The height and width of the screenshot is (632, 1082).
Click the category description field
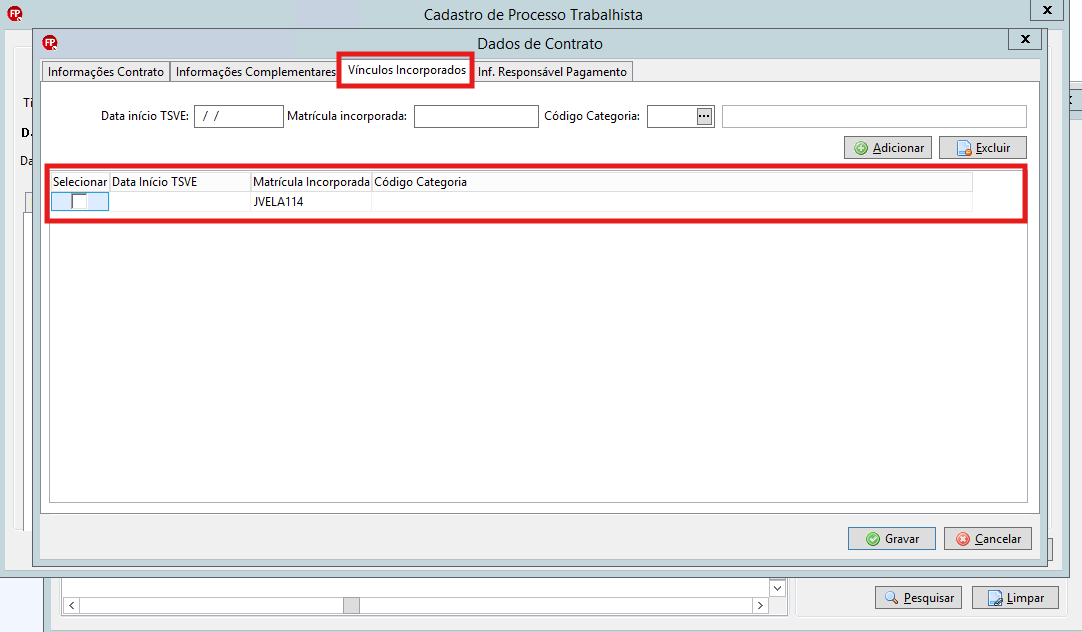click(874, 116)
